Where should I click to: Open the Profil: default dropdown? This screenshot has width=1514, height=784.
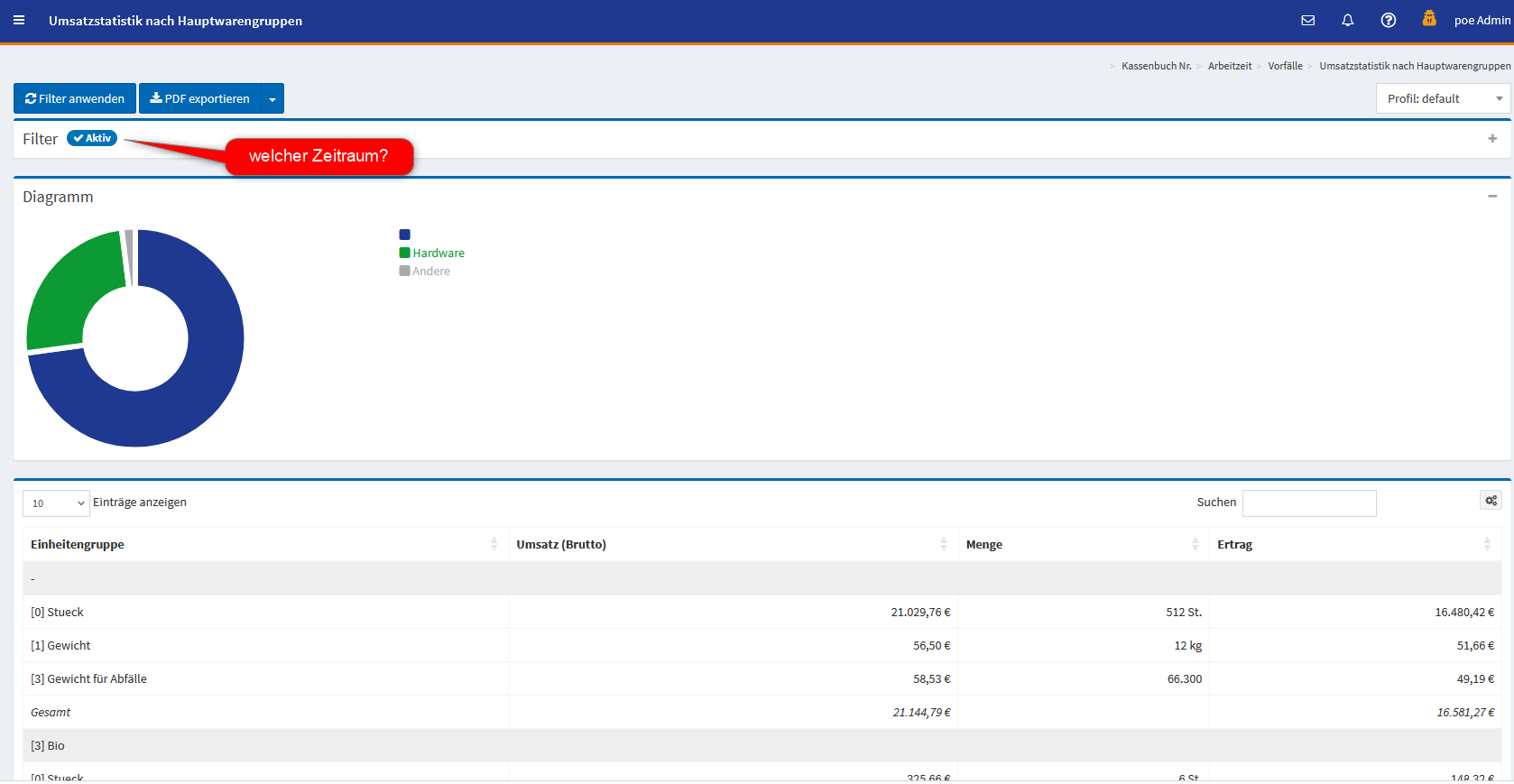pyautogui.click(x=1443, y=99)
